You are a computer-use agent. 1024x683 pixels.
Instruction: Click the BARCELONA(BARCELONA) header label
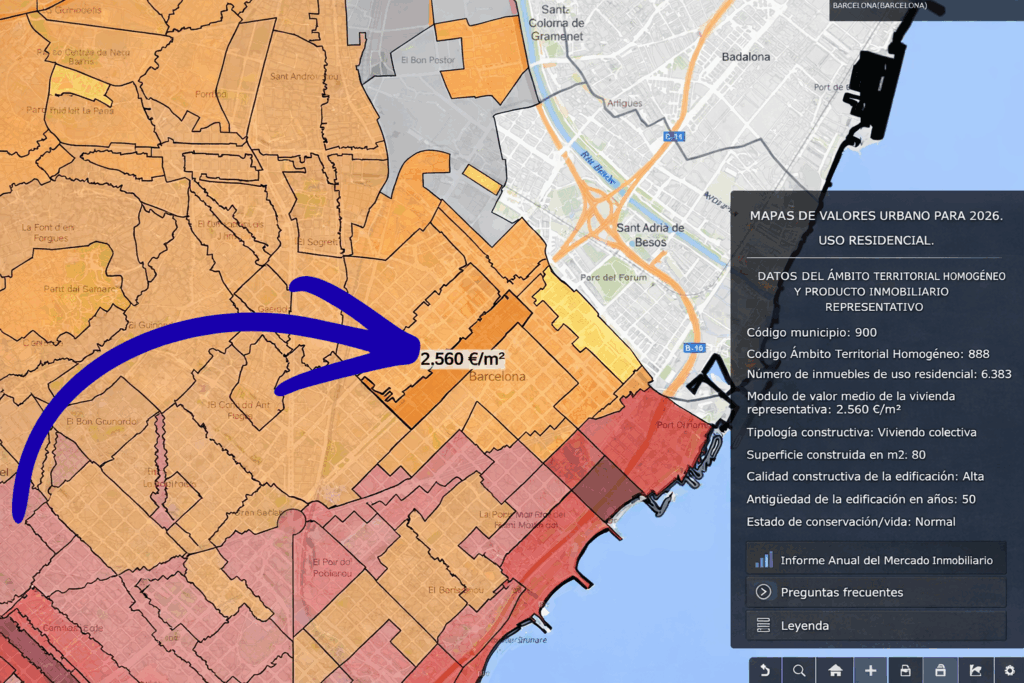879,6
